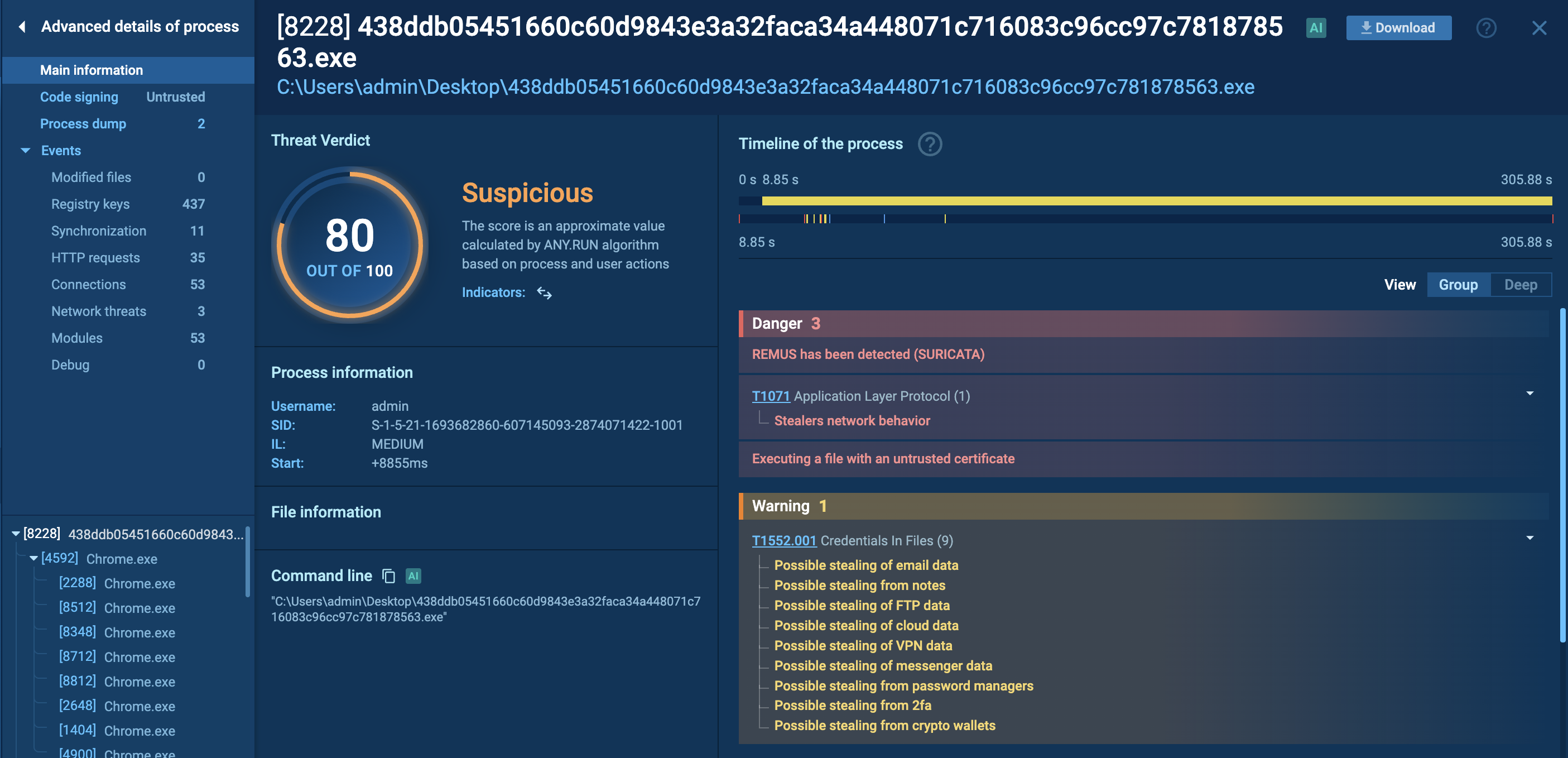Switch timeline view to Deep
This screenshot has width=1568, height=758.
point(1521,285)
